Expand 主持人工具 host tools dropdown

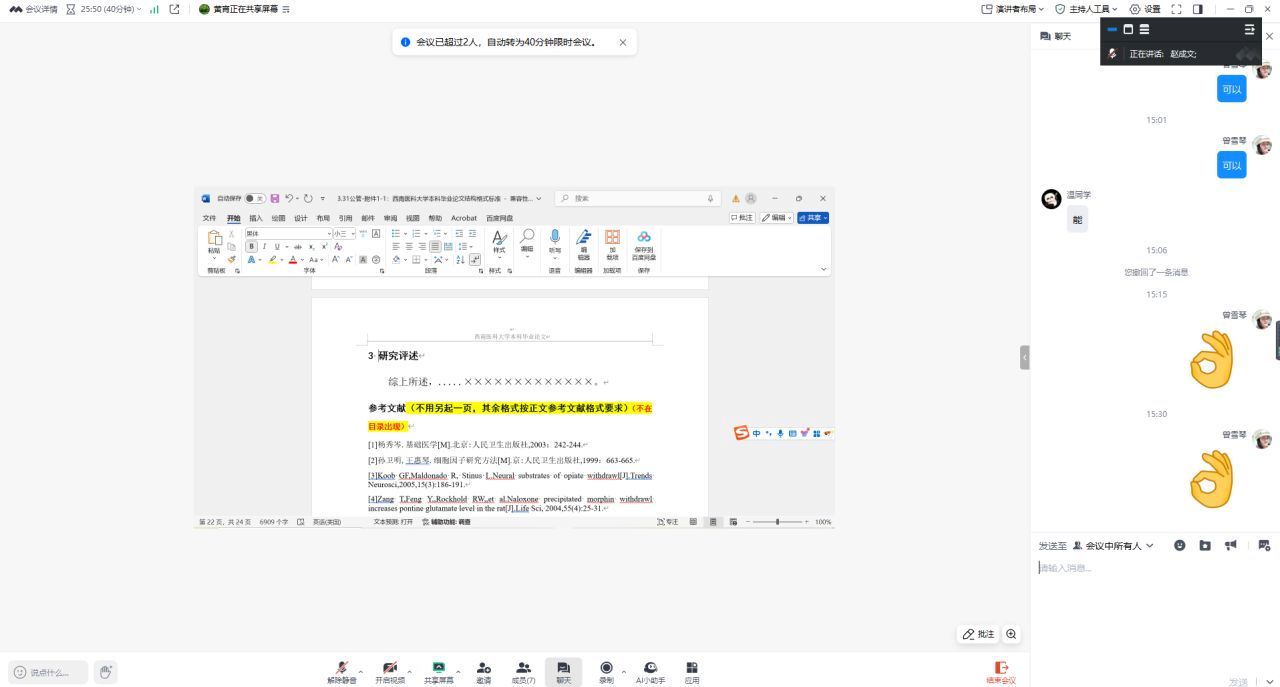click(1087, 9)
